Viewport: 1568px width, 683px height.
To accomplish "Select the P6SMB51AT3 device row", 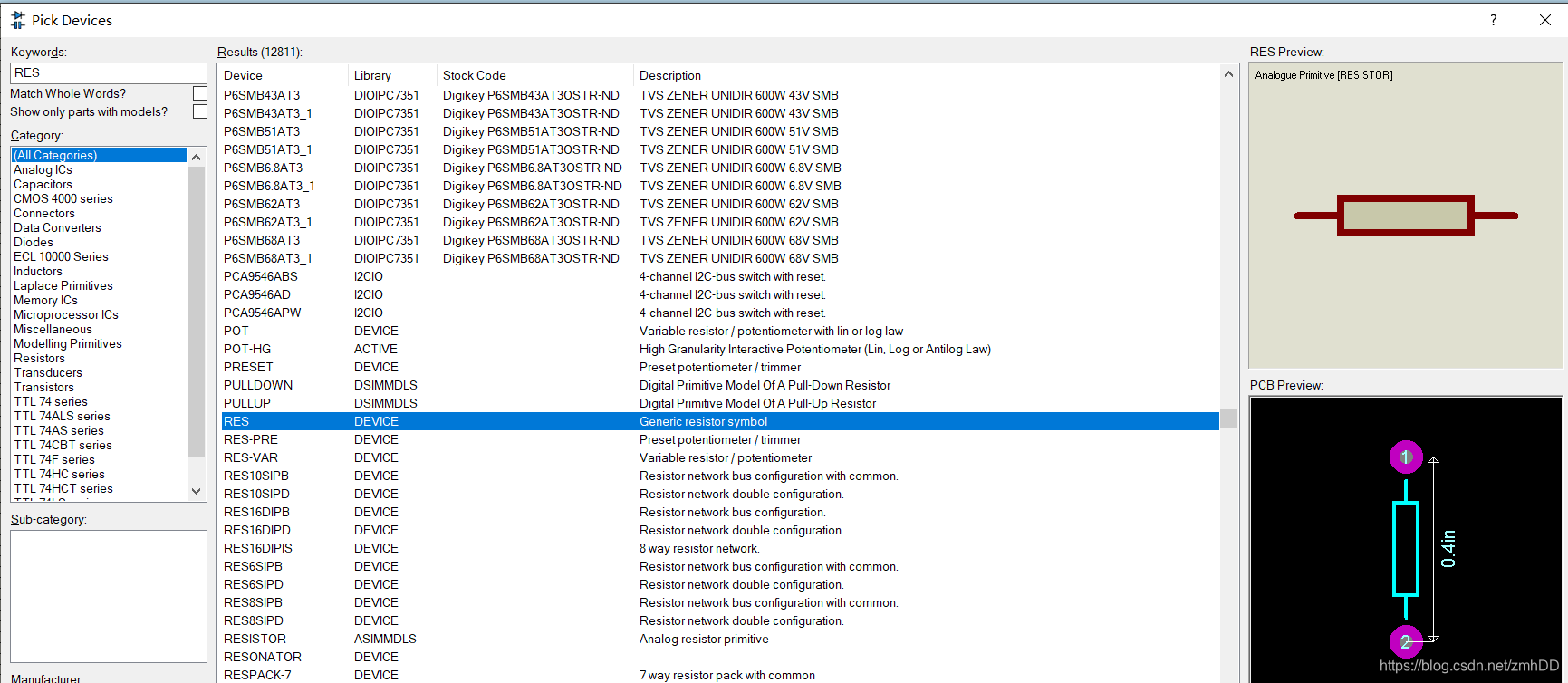I will click(720, 131).
